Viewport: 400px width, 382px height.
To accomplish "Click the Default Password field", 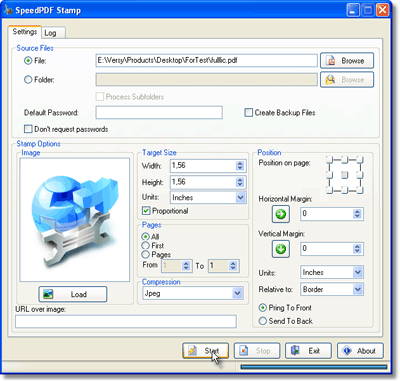I will tap(159, 113).
